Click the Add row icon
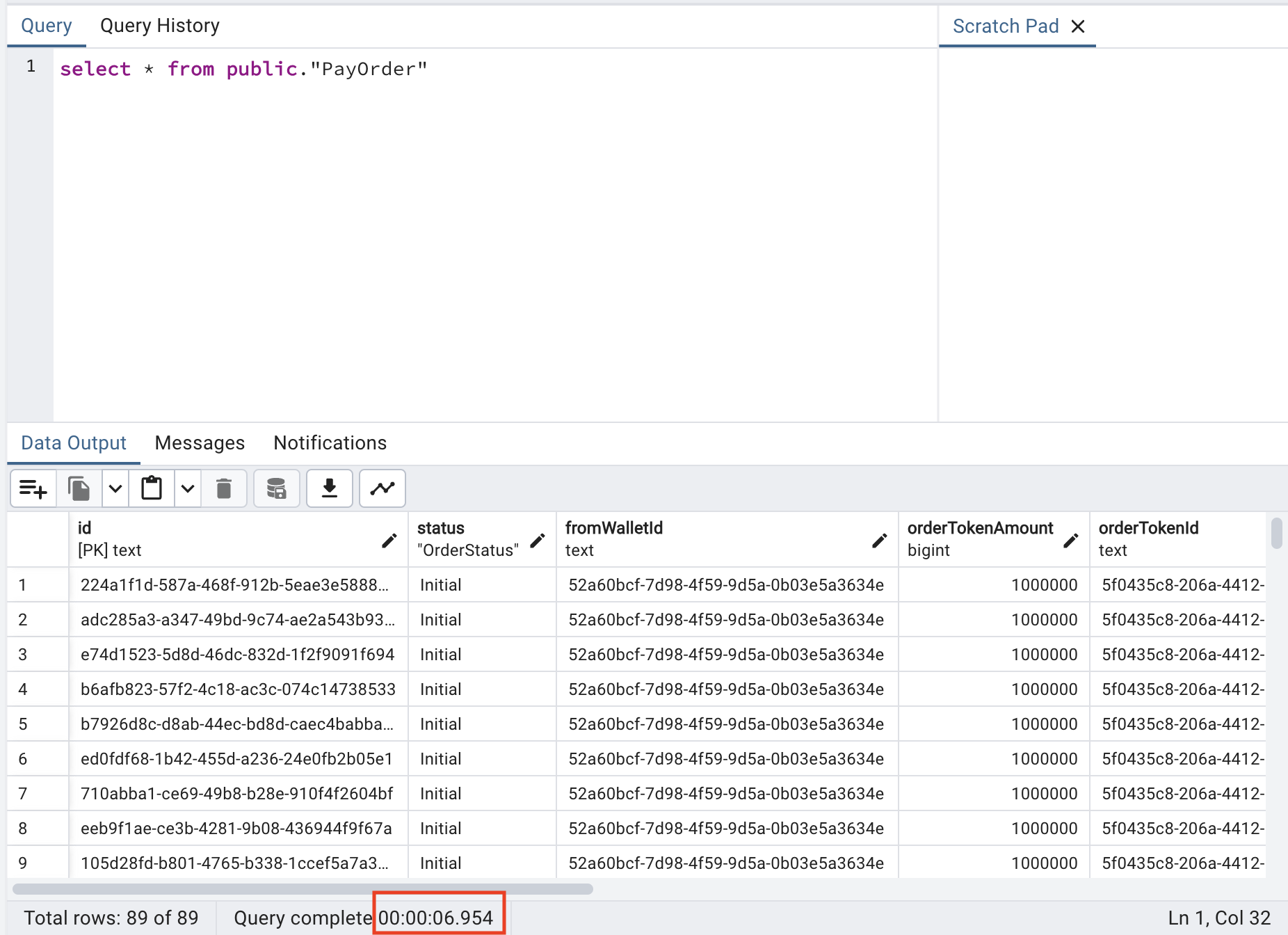 33,488
